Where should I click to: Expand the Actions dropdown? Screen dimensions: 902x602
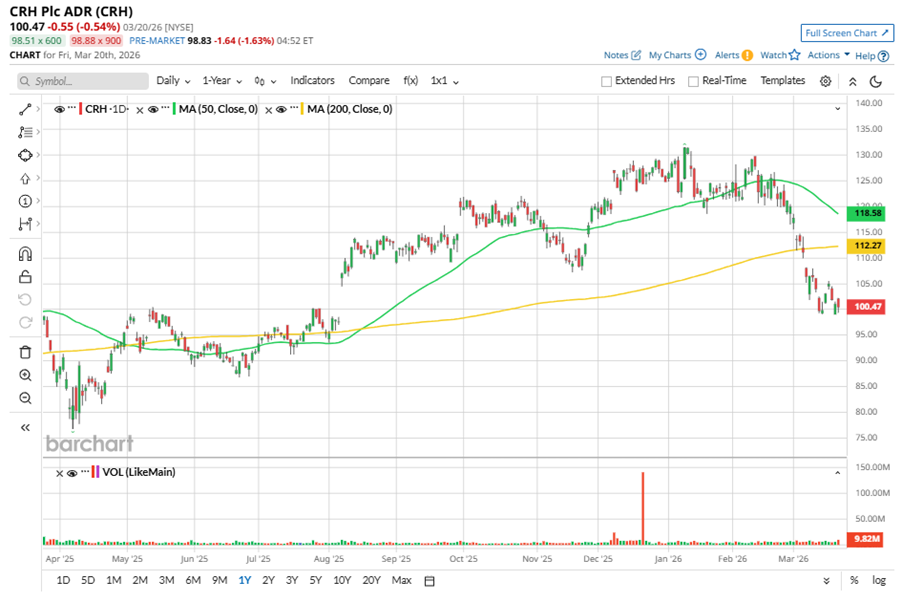tap(828, 55)
